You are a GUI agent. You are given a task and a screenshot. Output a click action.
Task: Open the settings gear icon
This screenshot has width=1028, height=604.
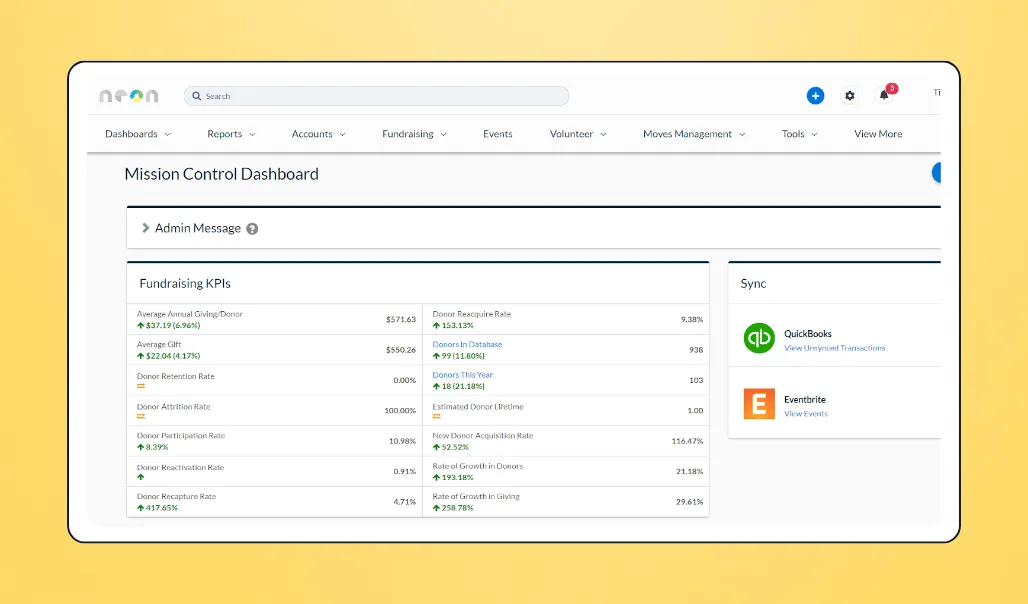click(849, 95)
